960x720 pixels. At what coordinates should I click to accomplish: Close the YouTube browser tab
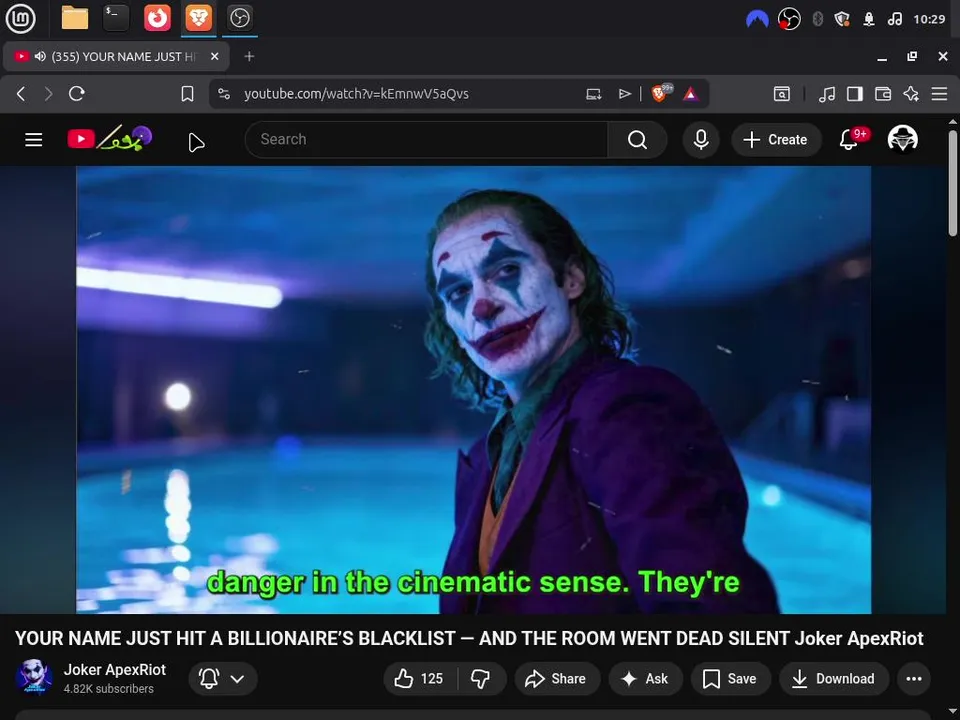coord(214,56)
